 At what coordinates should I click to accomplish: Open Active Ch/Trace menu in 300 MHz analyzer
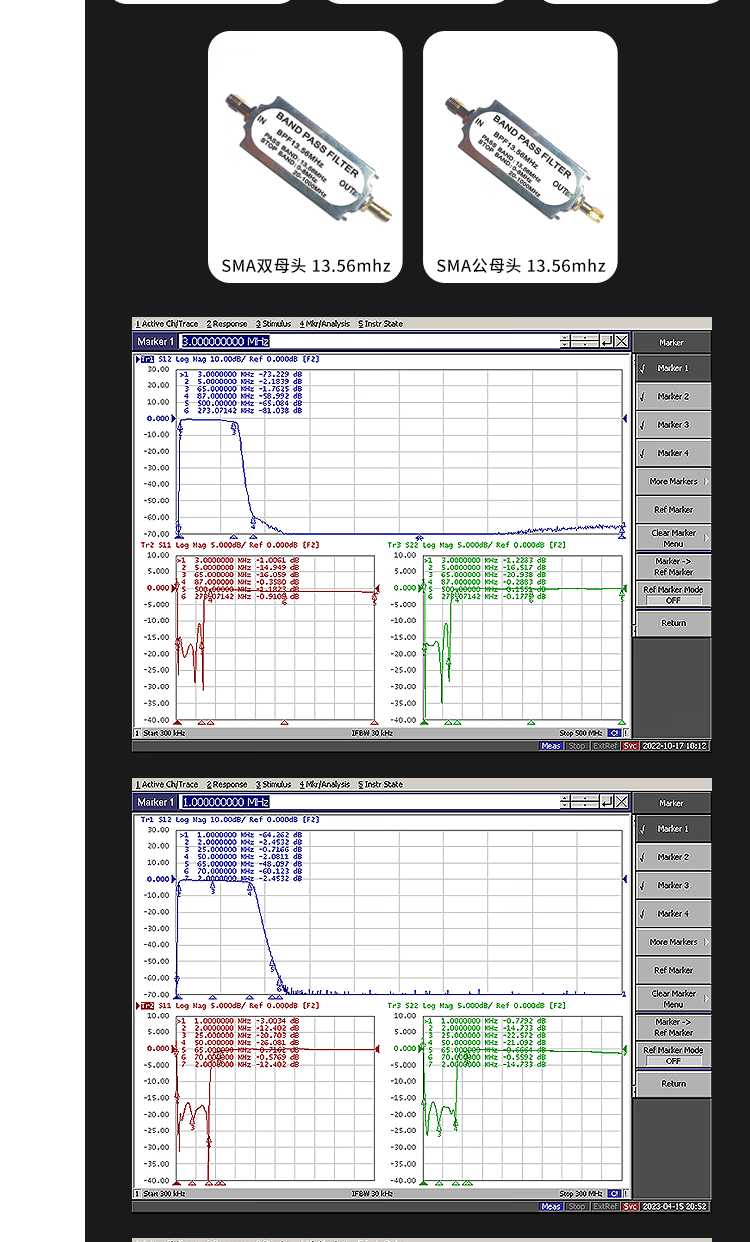168,784
